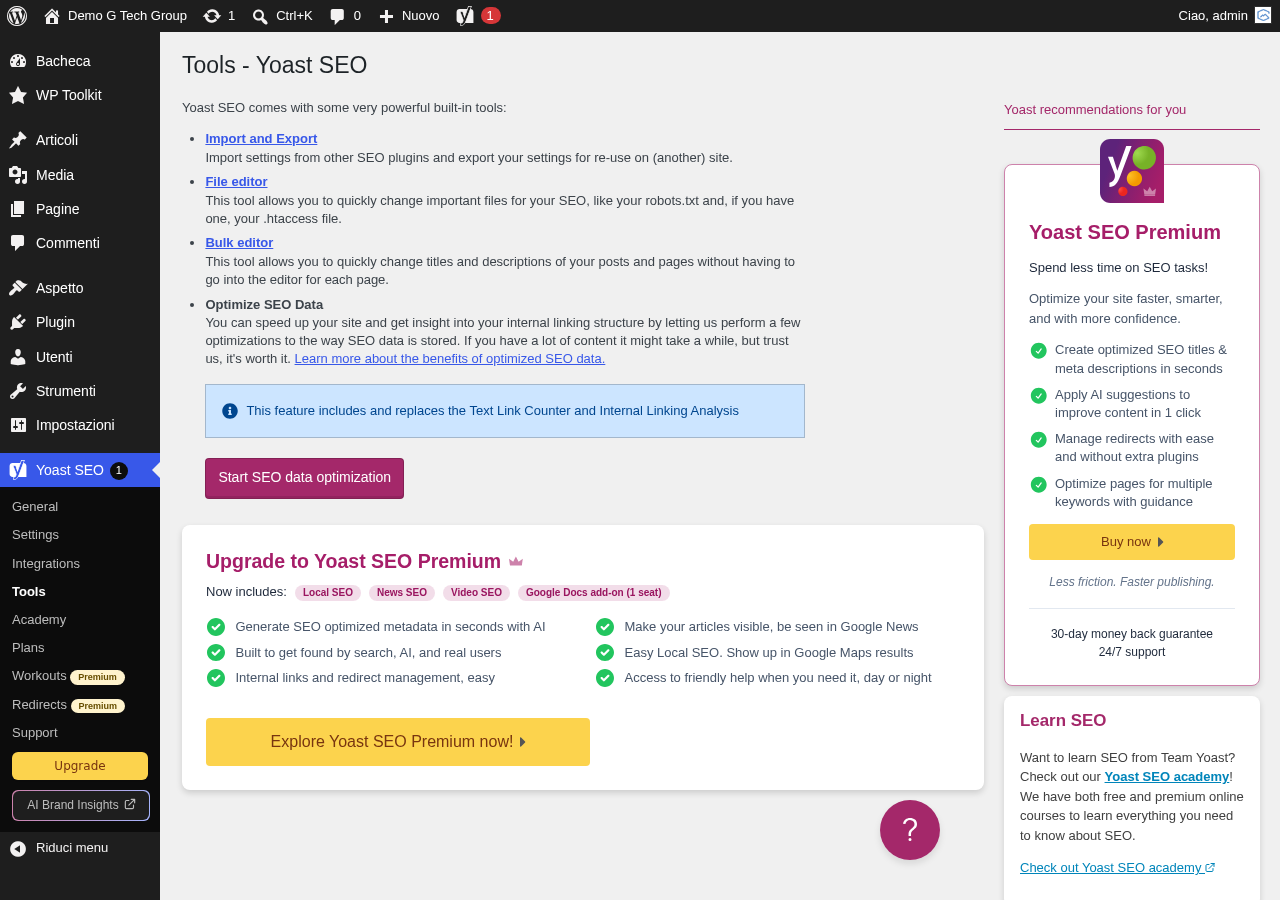Open the General submenu item
Viewport: 1280px width, 900px height.
[x=35, y=507]
